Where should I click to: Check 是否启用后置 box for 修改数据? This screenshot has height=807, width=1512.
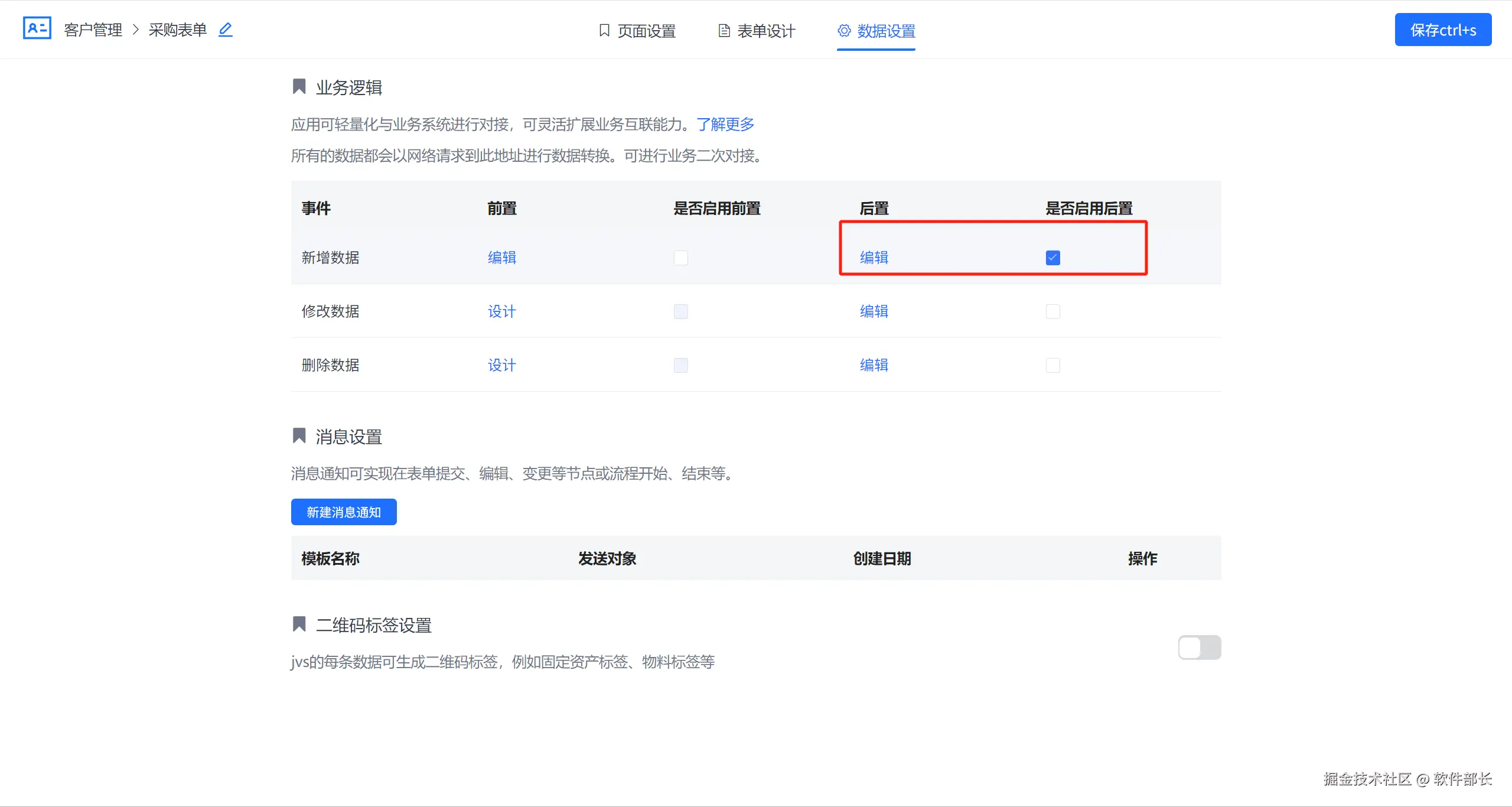click(x=1052, y=311)
